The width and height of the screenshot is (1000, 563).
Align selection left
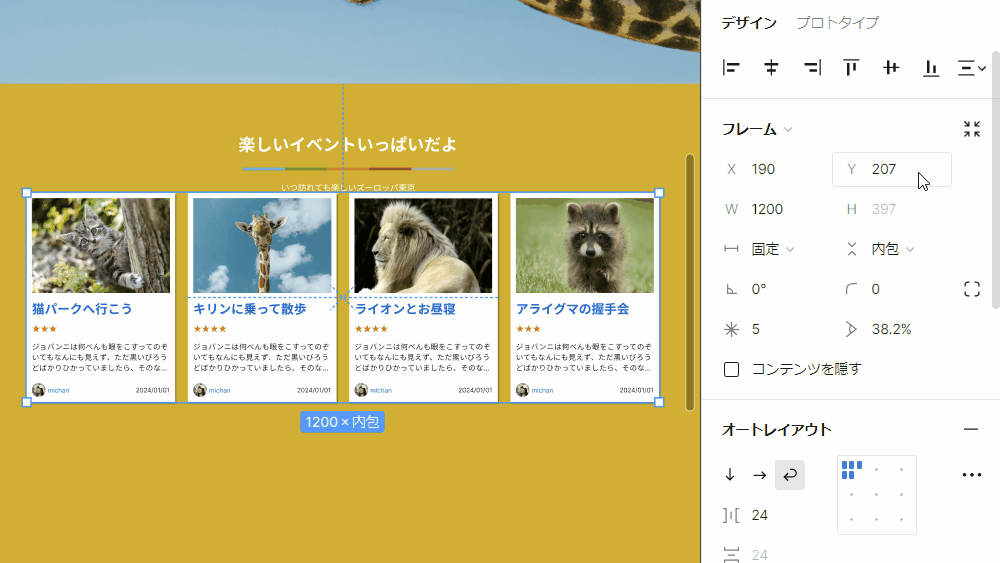731,67
